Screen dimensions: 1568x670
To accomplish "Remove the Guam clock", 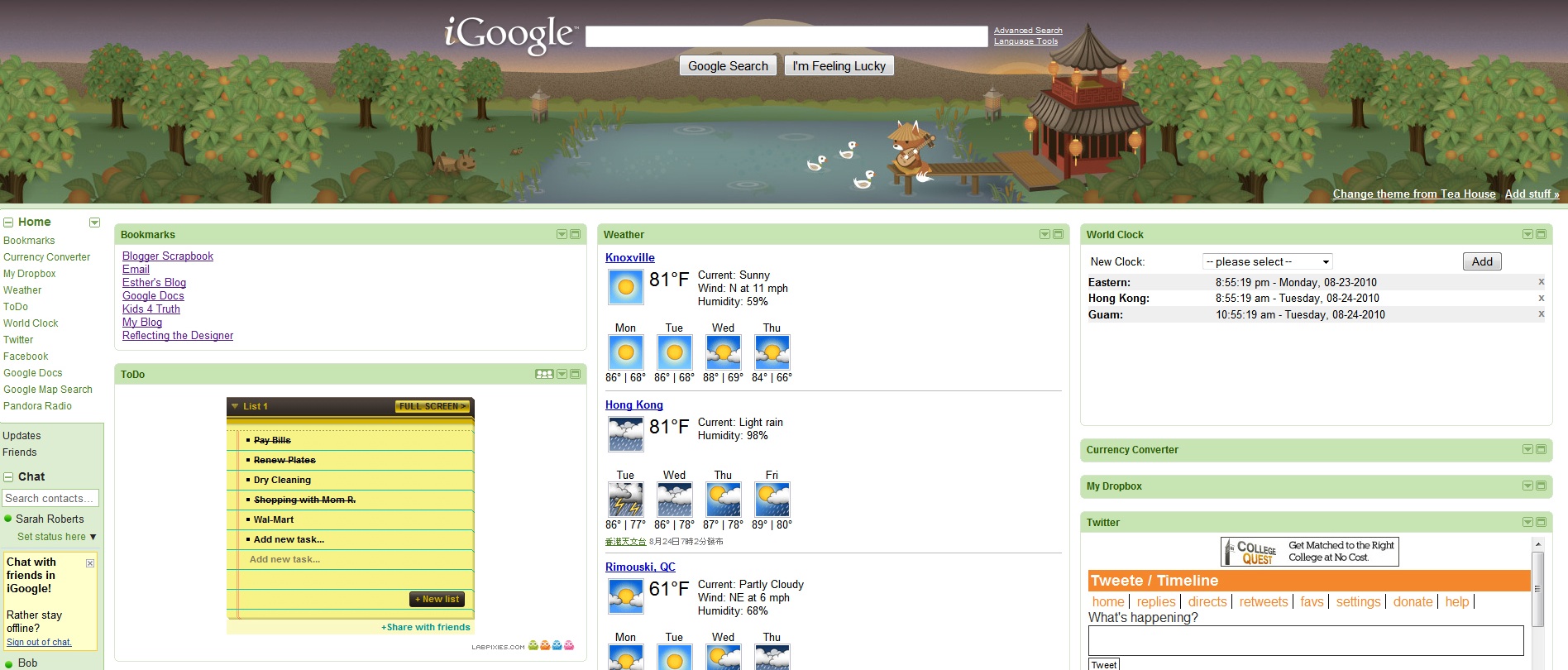I will pyautogui.click(x=1541, y=313).
